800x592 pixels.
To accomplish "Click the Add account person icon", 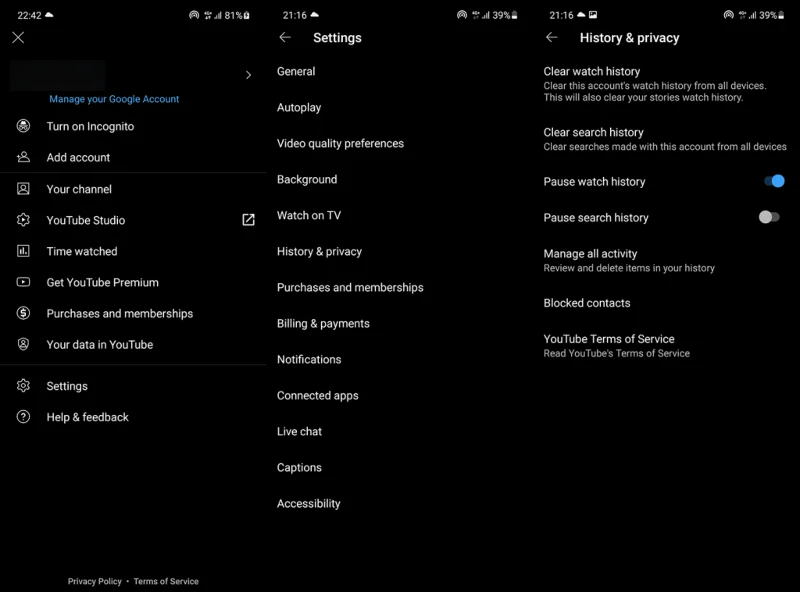I will [23, 157].
